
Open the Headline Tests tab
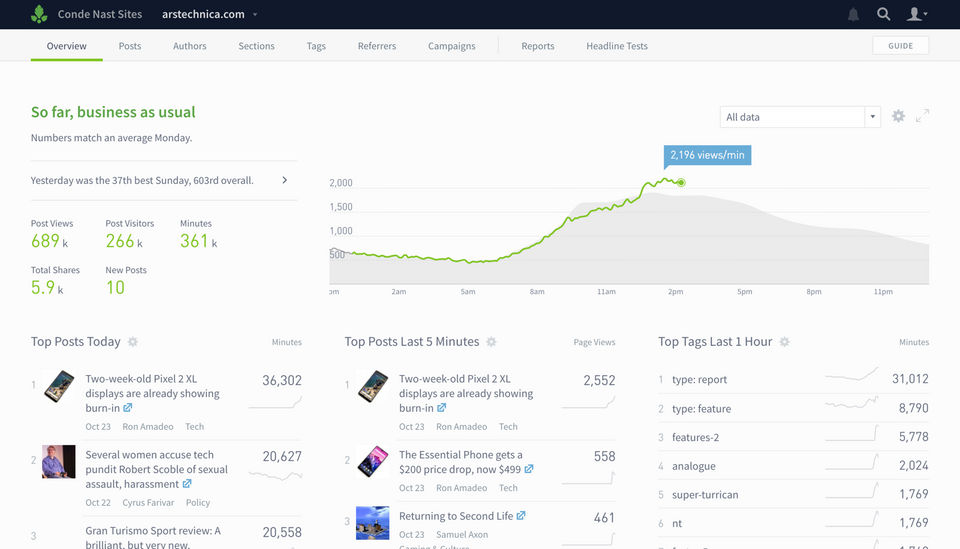pyautogui.click(x=617, y=46)
